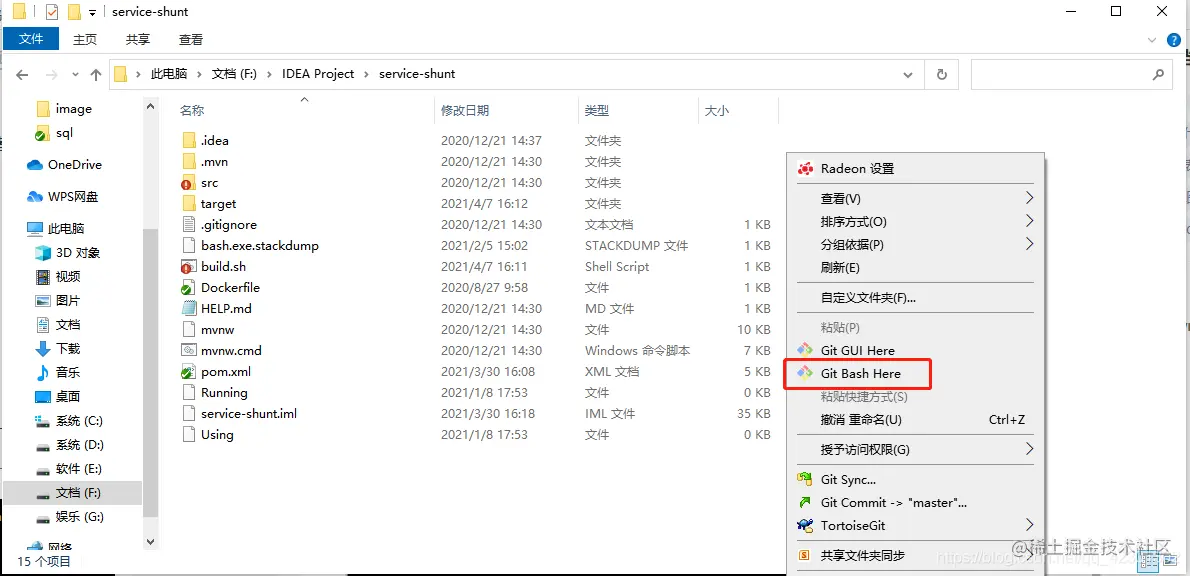This screenshot has height=576, width=1190.
Task: Click the green Git Sync icon
Action: [803, 479]
